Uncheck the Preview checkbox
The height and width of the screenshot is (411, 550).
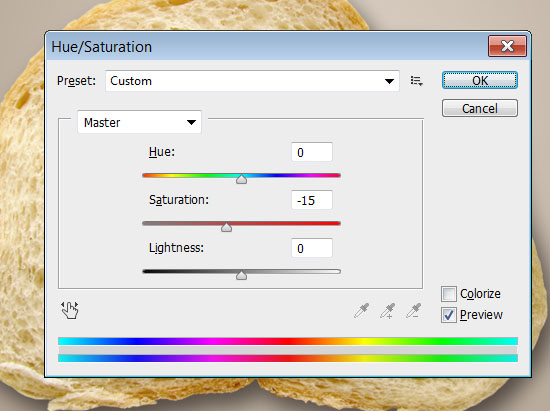[x=449, y=315]
